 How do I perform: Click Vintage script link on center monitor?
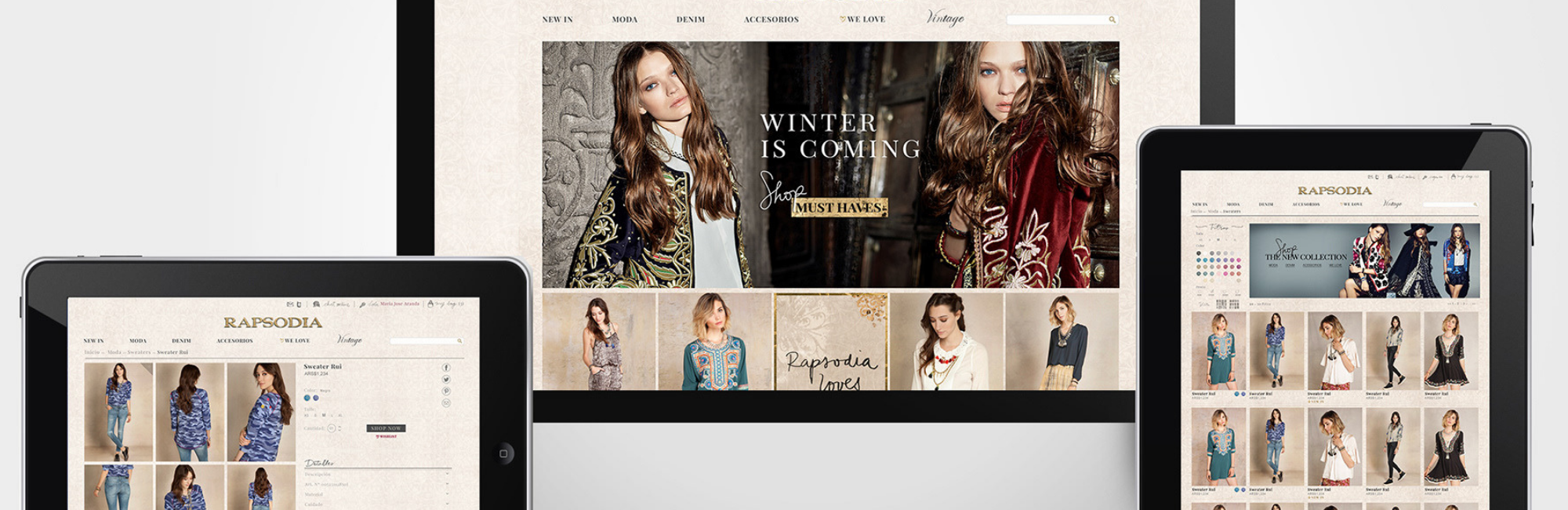[945, 18]
